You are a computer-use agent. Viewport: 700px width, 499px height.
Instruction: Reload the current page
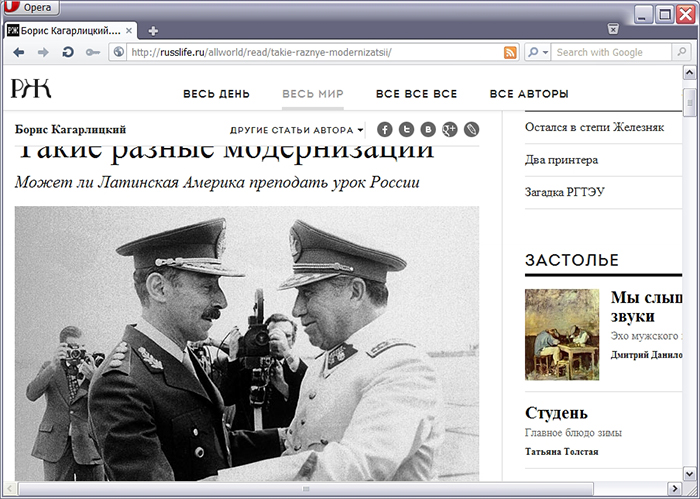point(68,52)
